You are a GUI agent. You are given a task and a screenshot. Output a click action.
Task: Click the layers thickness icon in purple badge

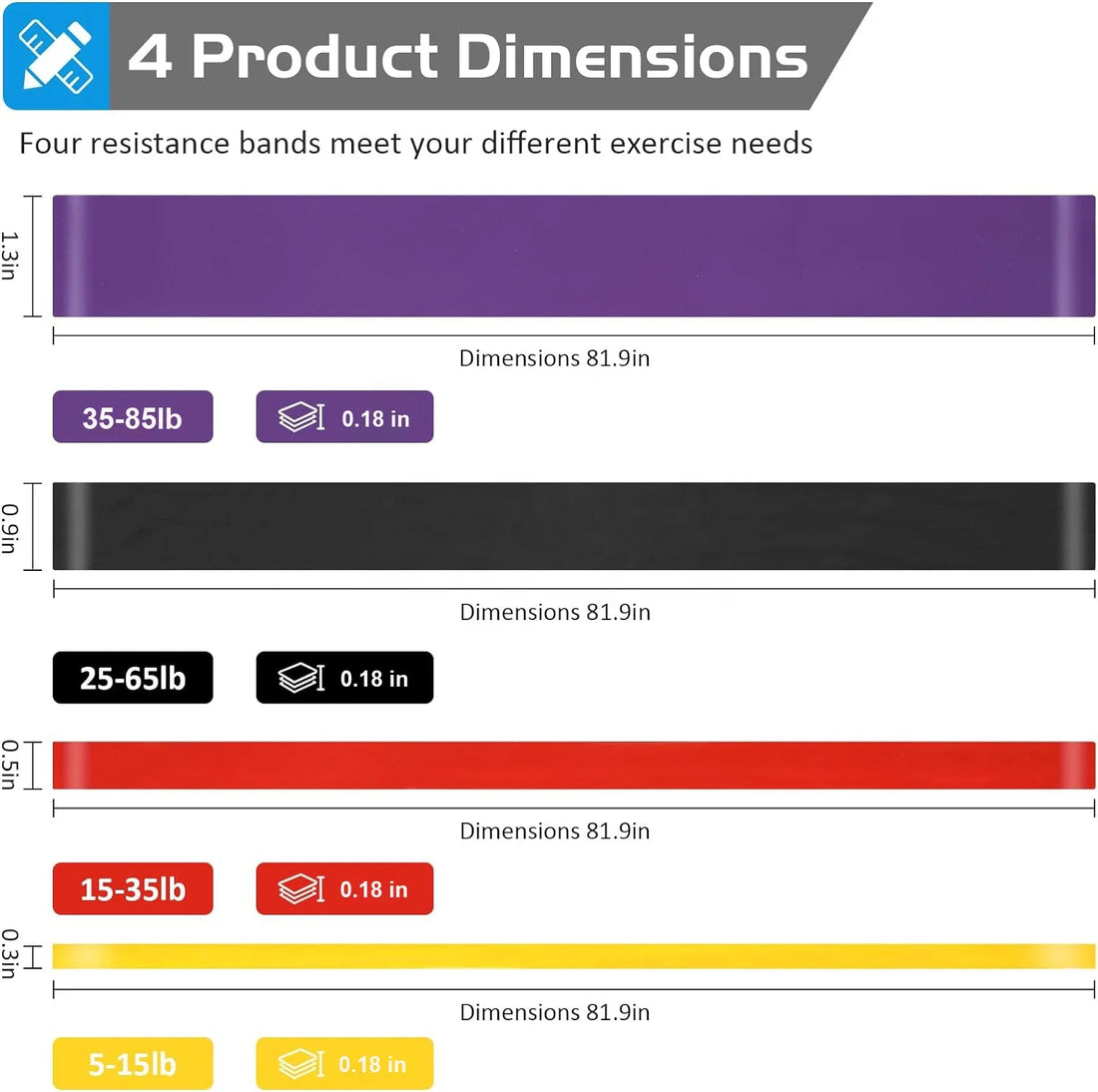(x=300, y=417)
